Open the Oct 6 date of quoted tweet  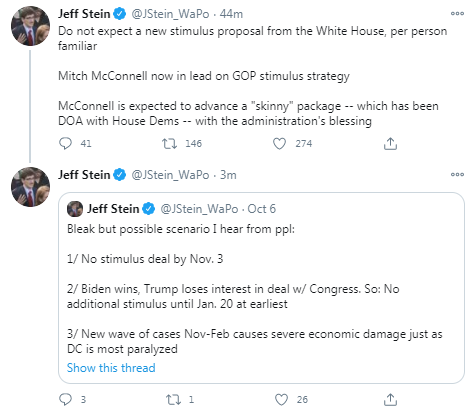pos(262,209)
